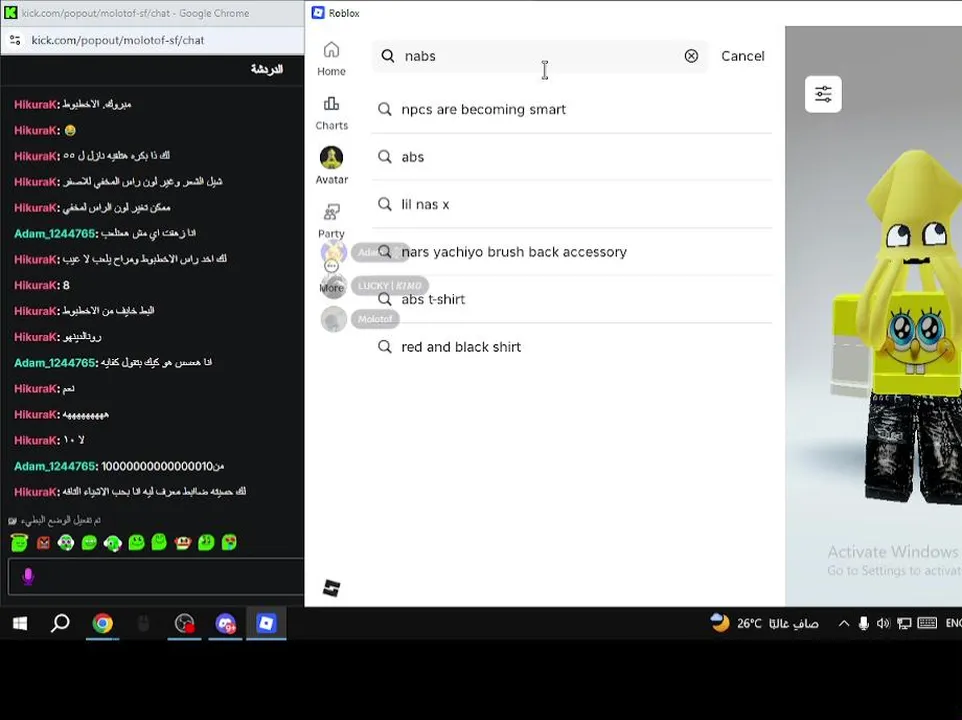
Task: Clear the search field with X icon
Action: point(691,56)
